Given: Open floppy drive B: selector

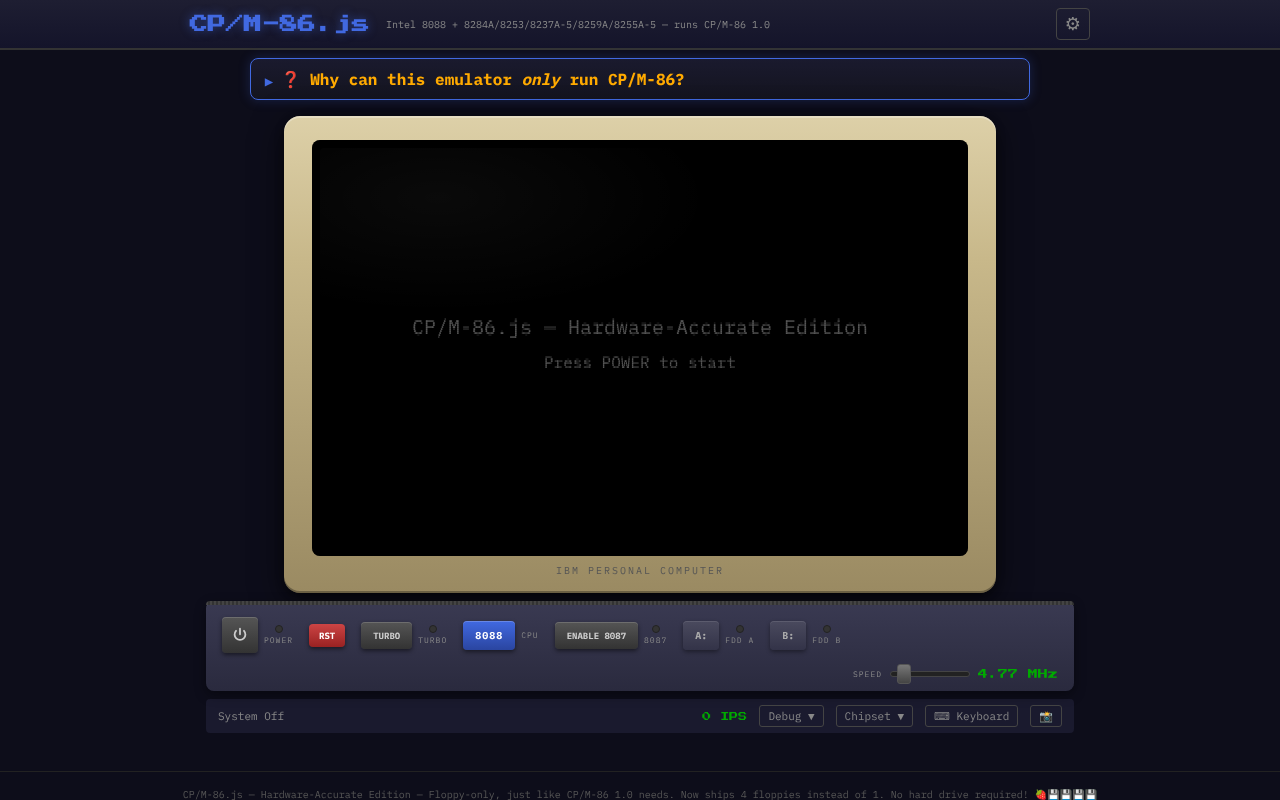Looking at the screenshot, I should point(788,636).
